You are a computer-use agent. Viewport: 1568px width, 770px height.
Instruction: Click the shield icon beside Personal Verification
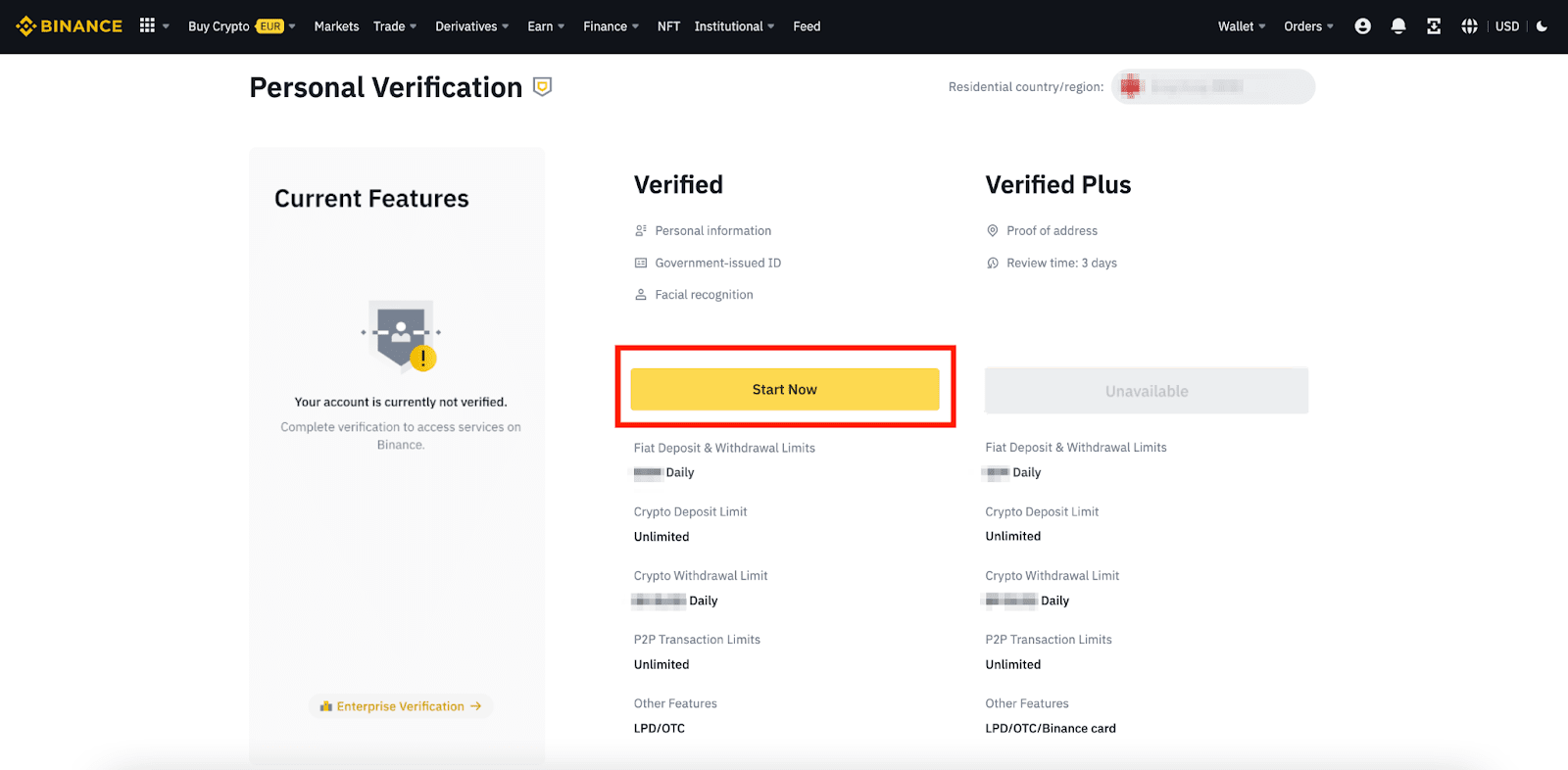tap(542, 87)
